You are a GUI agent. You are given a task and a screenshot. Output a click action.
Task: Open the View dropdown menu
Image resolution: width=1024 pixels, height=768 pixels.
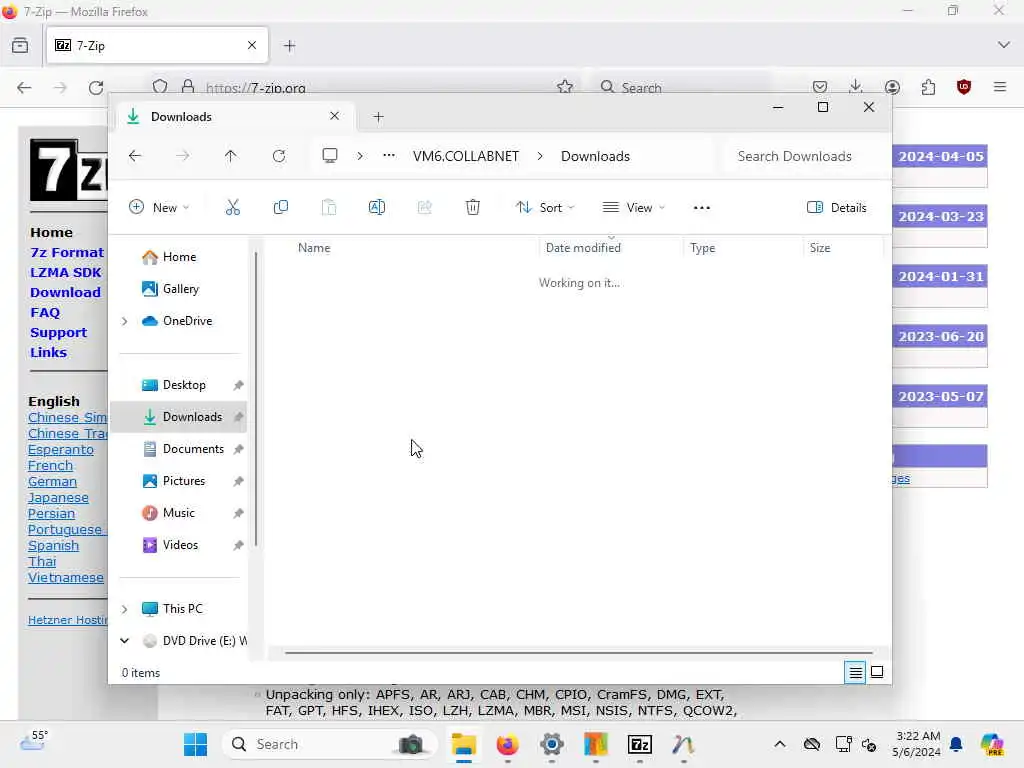click(633, 208)
